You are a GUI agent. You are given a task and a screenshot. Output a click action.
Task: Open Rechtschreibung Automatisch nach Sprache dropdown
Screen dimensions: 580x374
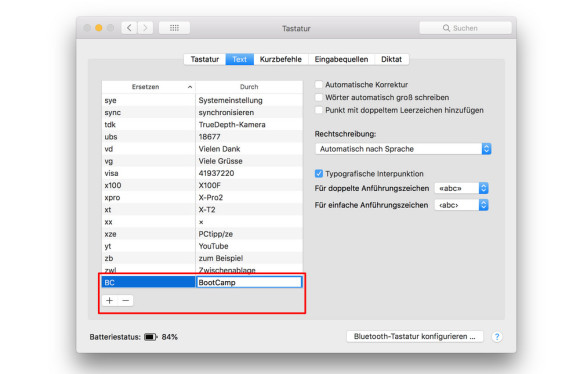pyautogui.click(x=403, y=149)
